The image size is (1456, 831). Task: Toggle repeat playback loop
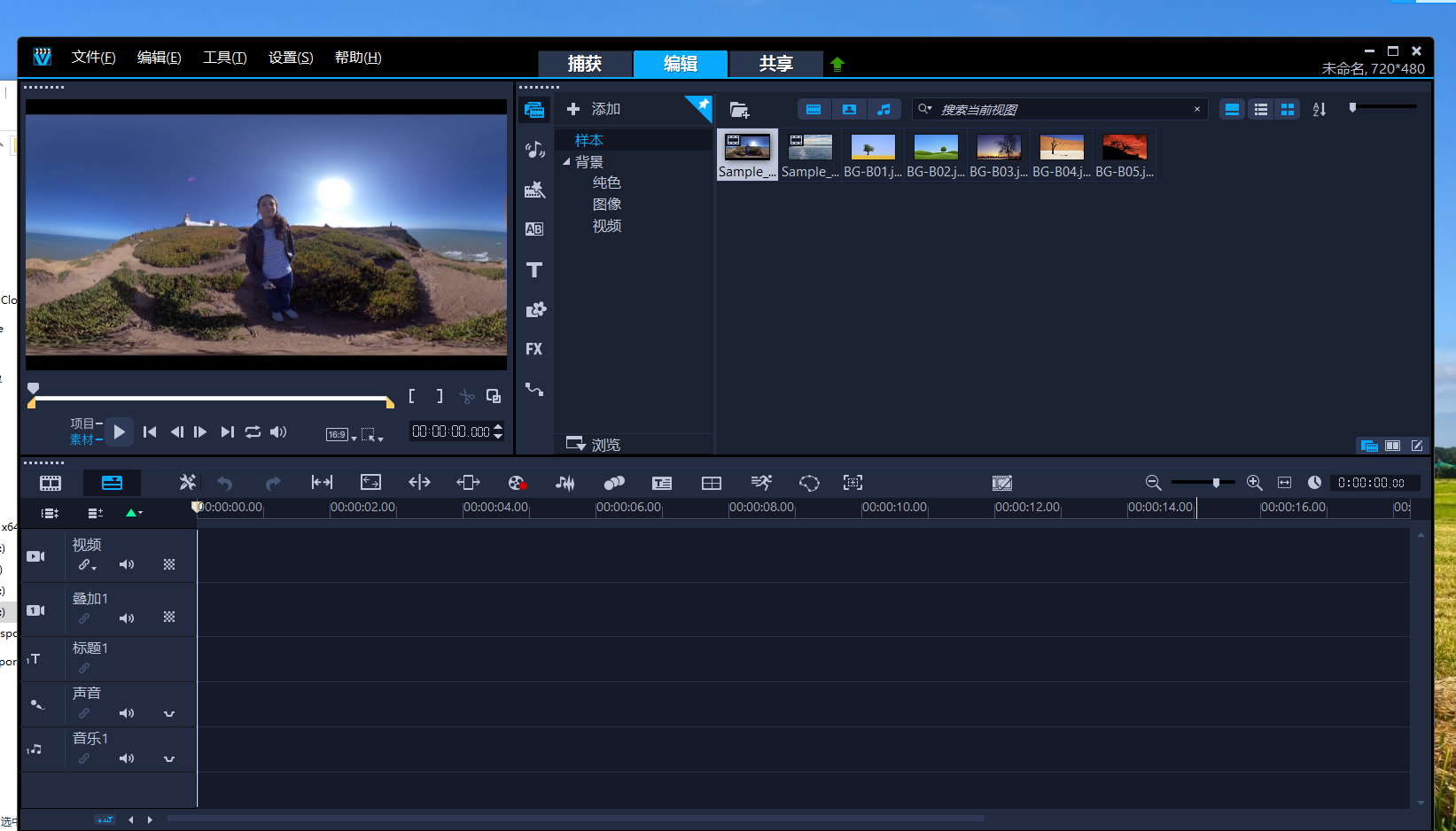pos(253,431)
